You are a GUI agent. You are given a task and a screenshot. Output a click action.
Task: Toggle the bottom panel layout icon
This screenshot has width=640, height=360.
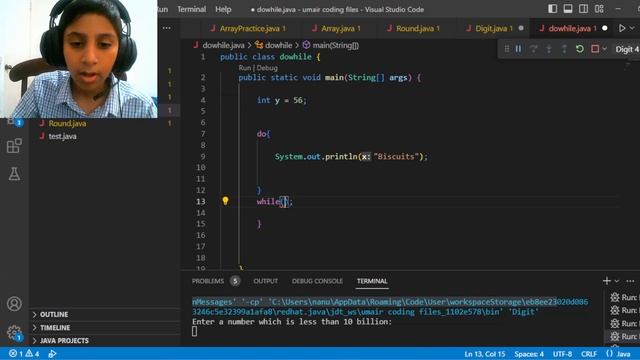coord(568,9)
